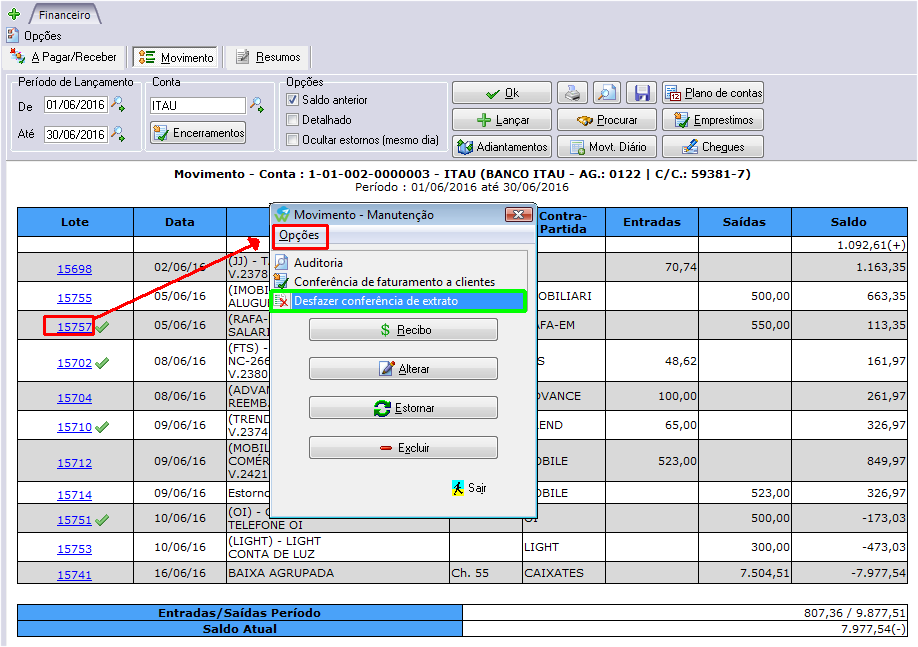This screenshot has height=647, width=918.
Task: Close the Movimento - Manutenção dialog
Action: click(518, 215)
